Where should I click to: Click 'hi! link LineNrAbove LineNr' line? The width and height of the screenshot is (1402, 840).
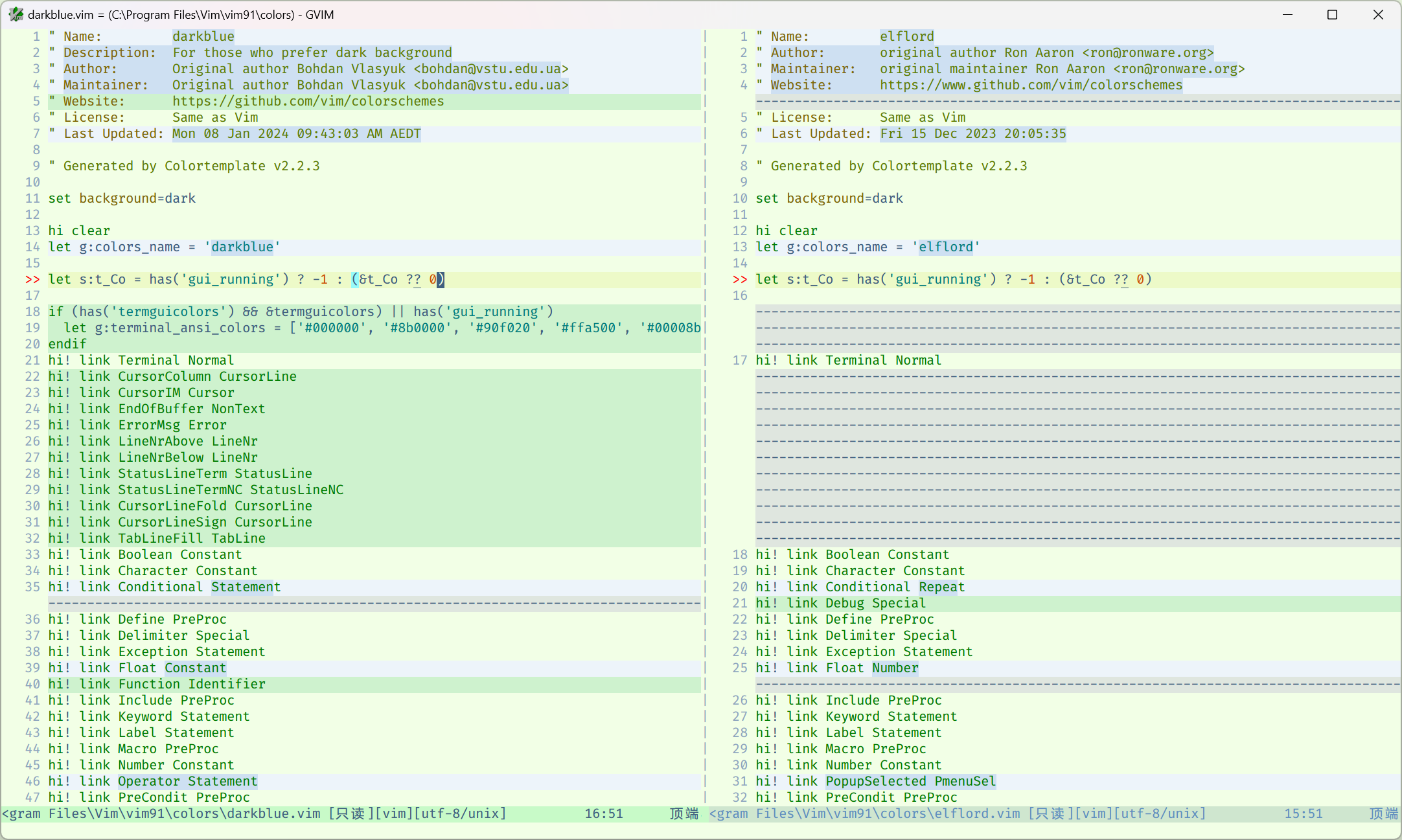[x=153, y=442]
